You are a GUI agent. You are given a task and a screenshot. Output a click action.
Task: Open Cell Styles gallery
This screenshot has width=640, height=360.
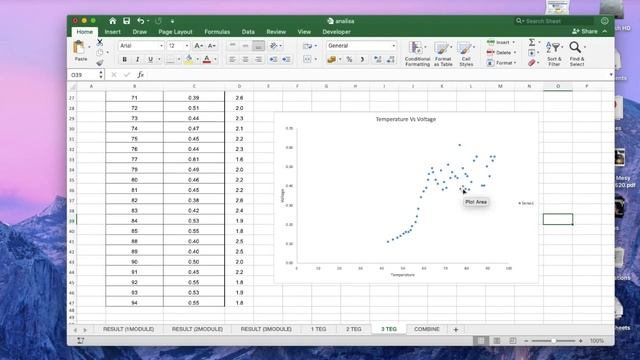(x=466, y=53)
